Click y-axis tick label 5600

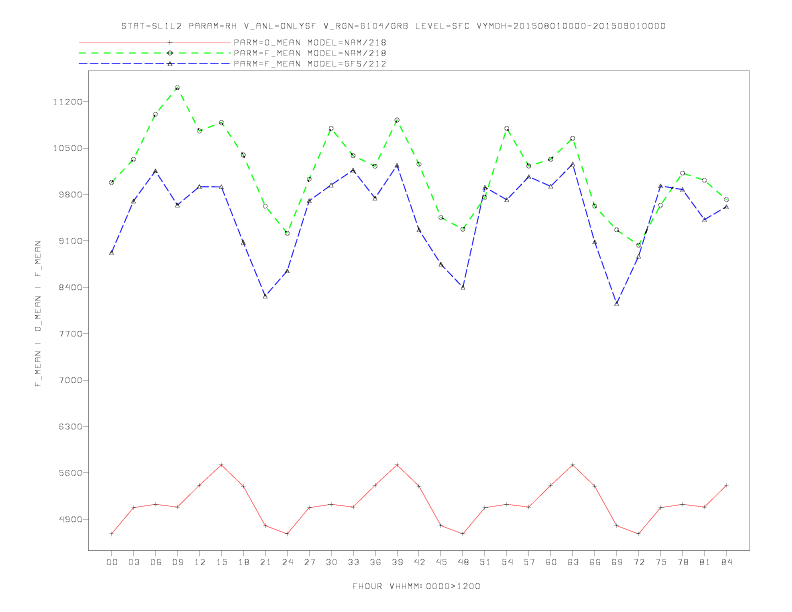70,473
